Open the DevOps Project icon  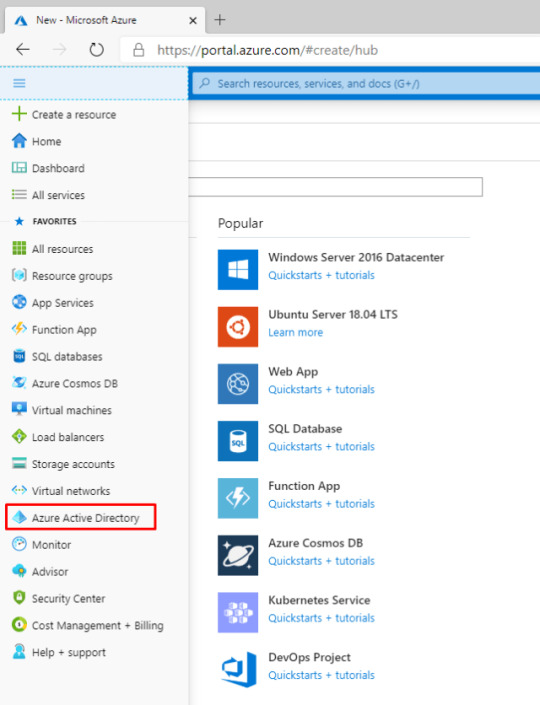[238, 669]
